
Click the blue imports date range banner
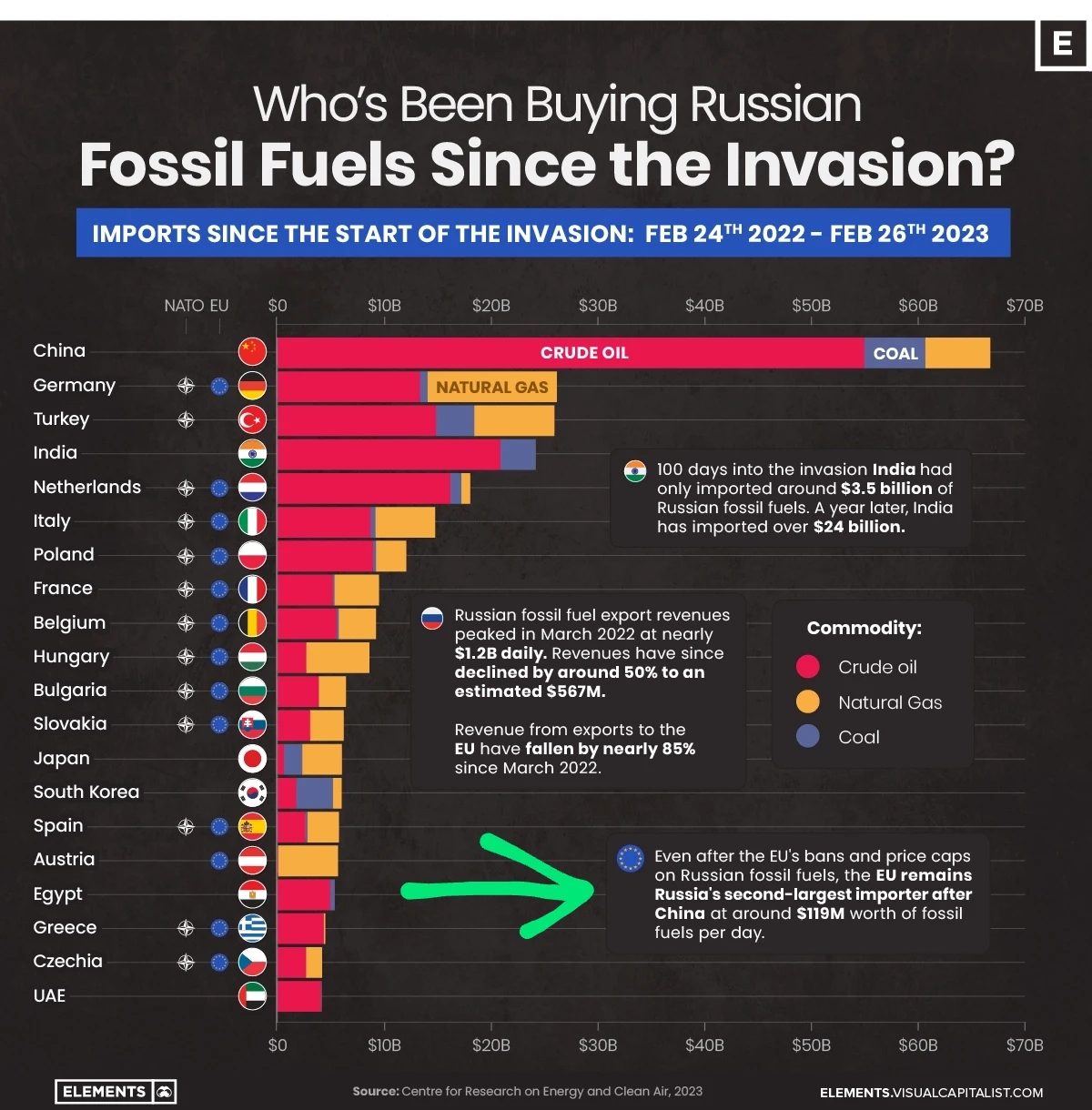[542, 234]
